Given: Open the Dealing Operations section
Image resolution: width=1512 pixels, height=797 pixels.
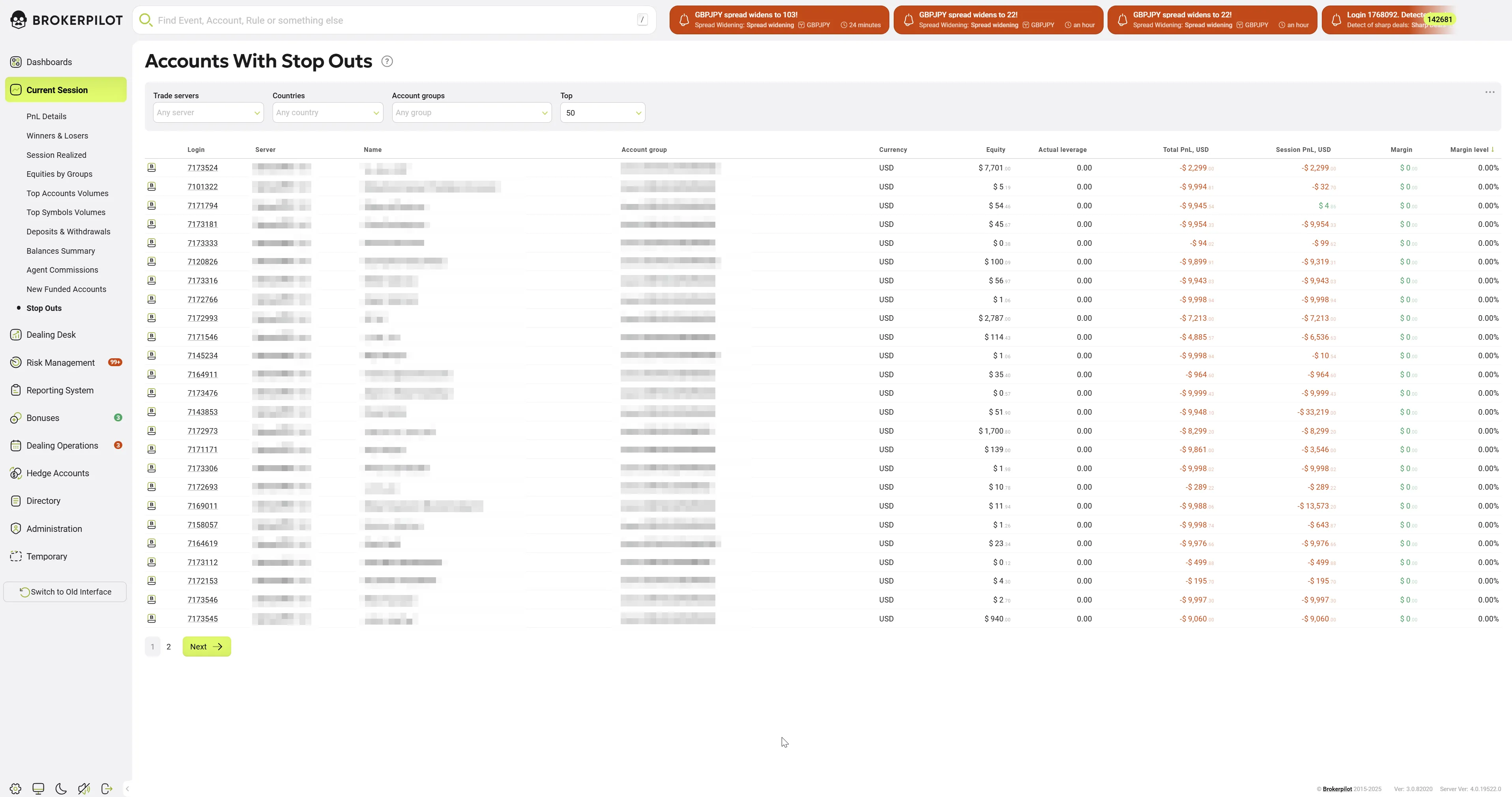Looking at the screenshot, I should point(66,445).
